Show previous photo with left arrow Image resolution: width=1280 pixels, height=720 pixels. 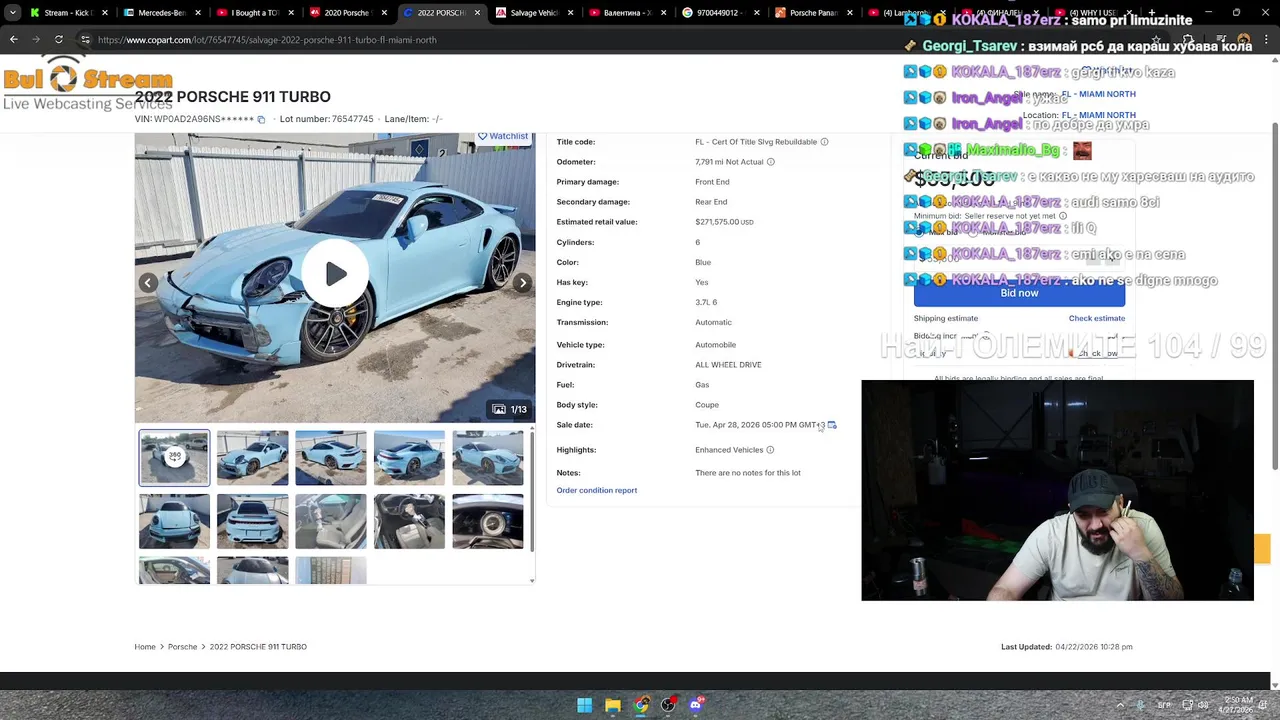click(148, 283)
